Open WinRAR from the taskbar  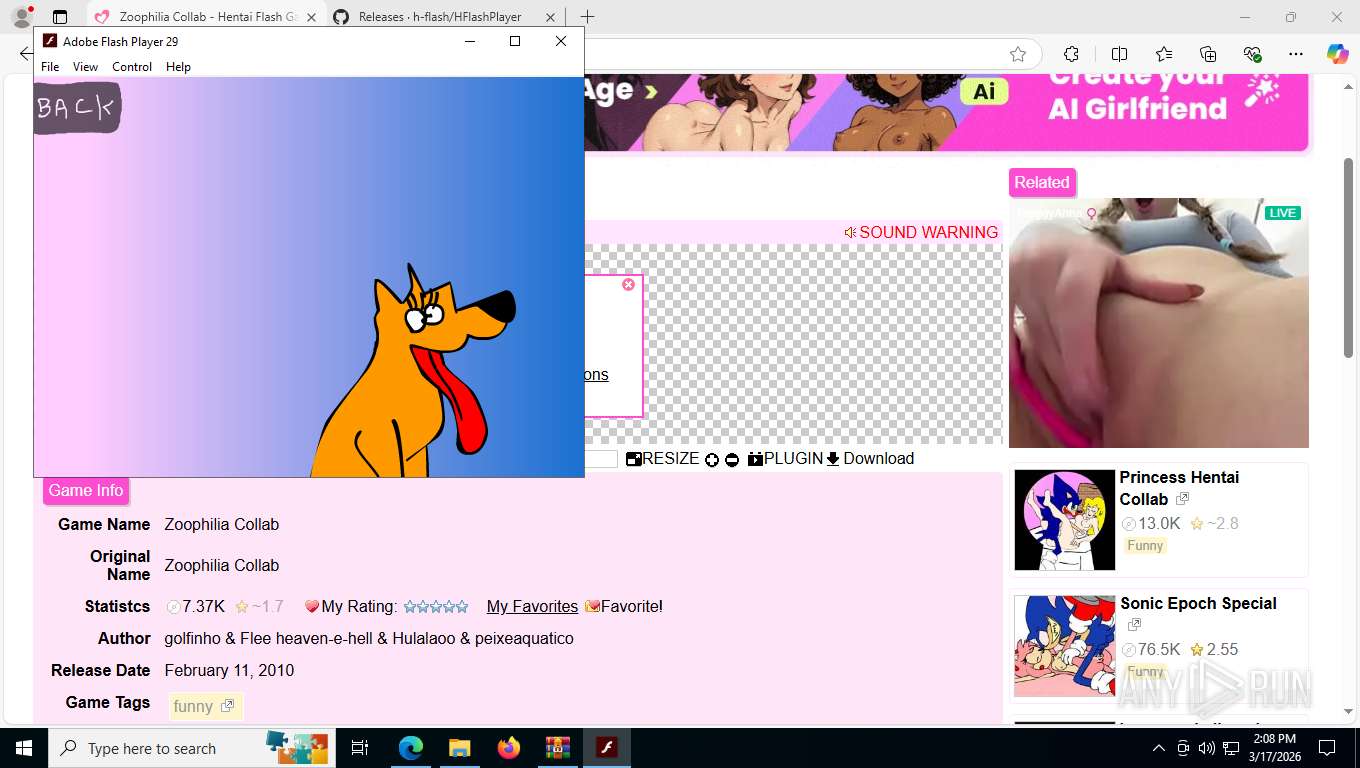[557, 748]
